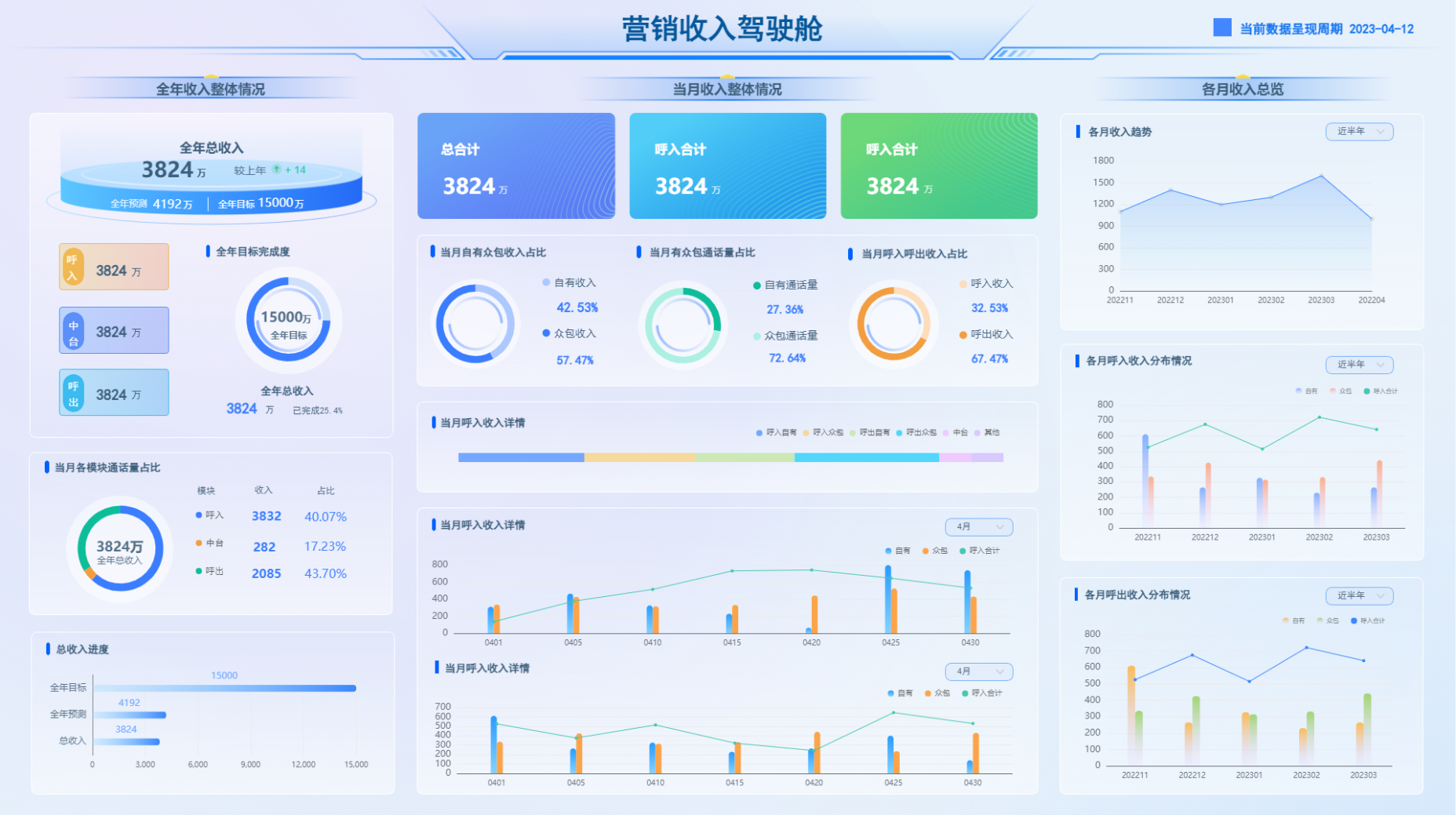Click the 3824万 全年总收入 donut in 当月各模块通话量占比
Image resolution: width=1456 pixels, height=815 pixels.
coord(120,548)
